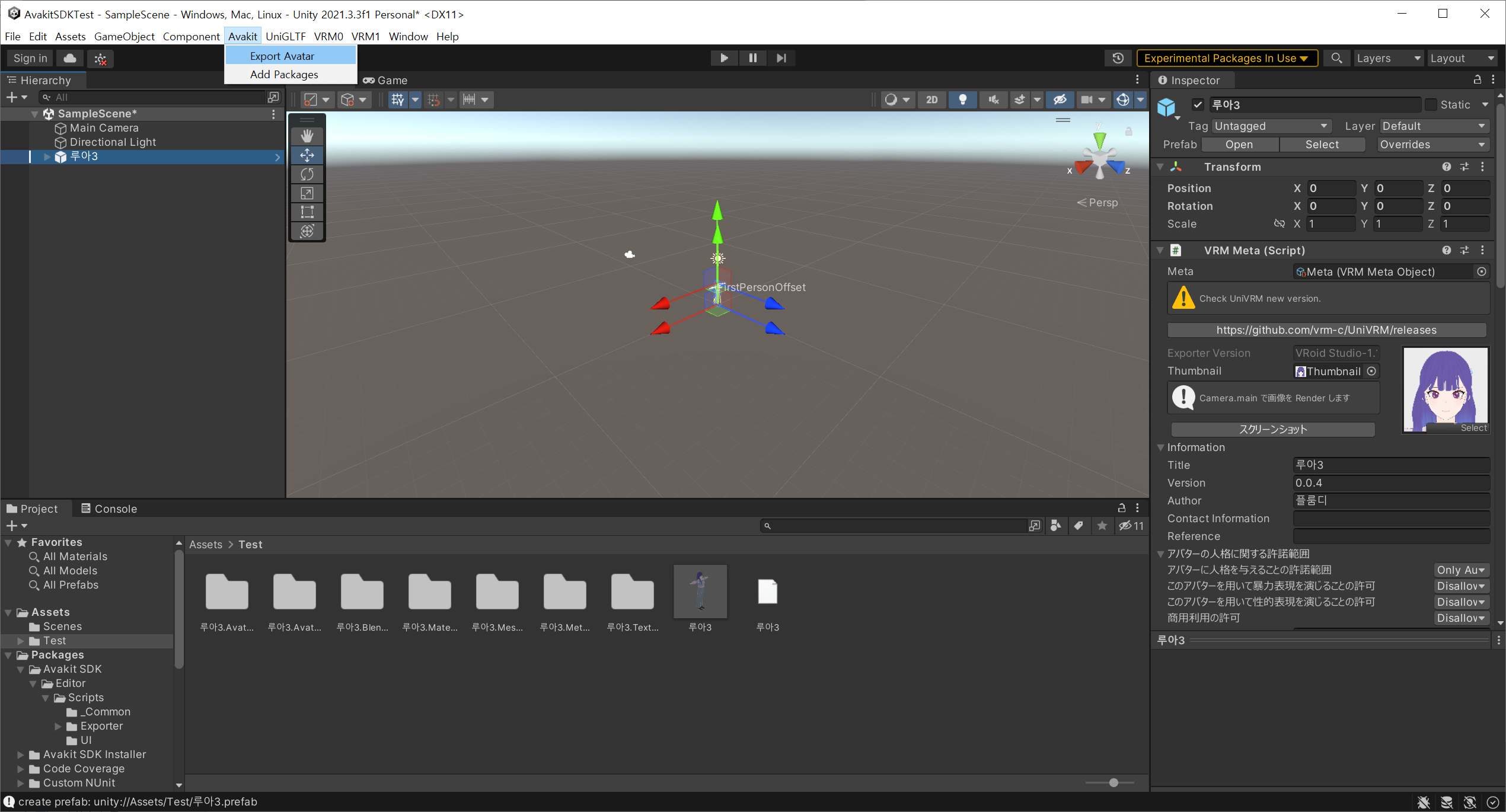Toggle 2D scene view mode
The height and width of the screenshot is (812, 1506).
pyautogui.click(x=931, y=100)
